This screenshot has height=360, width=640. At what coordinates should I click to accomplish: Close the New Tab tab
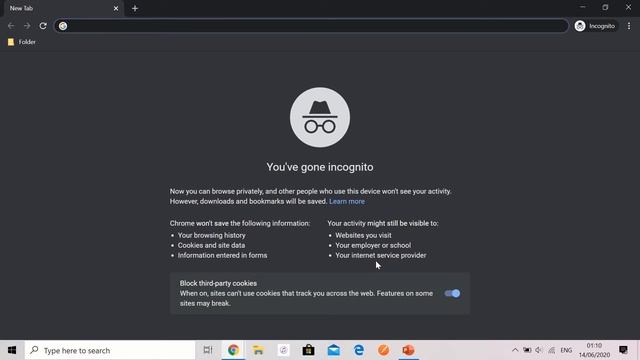(116, 8)
